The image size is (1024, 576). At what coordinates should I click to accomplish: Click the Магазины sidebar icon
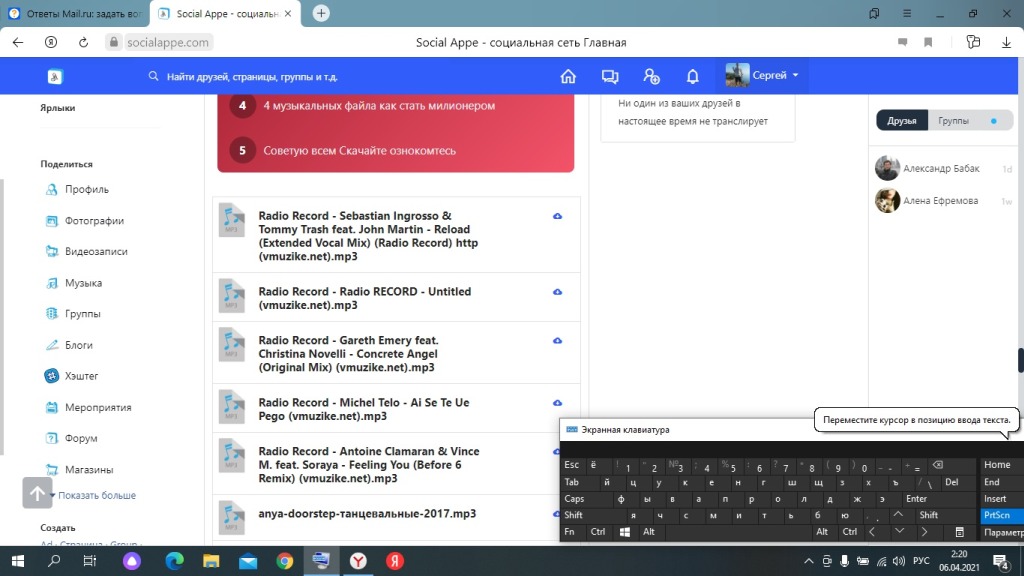(x=52, y=469)
